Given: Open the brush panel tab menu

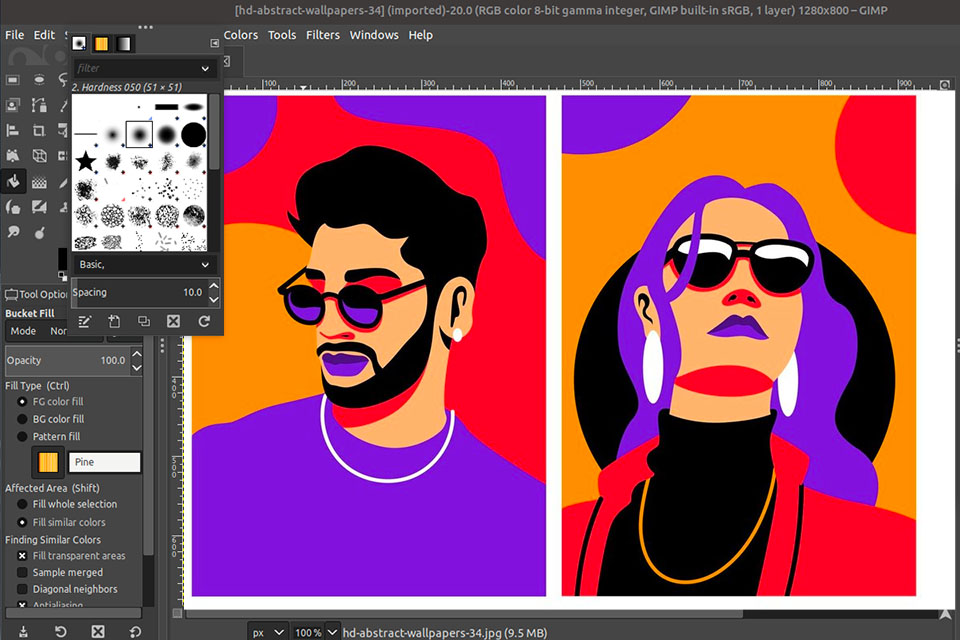Looking at the screenshot, I should pyautogui.click(x=214, y=43).
